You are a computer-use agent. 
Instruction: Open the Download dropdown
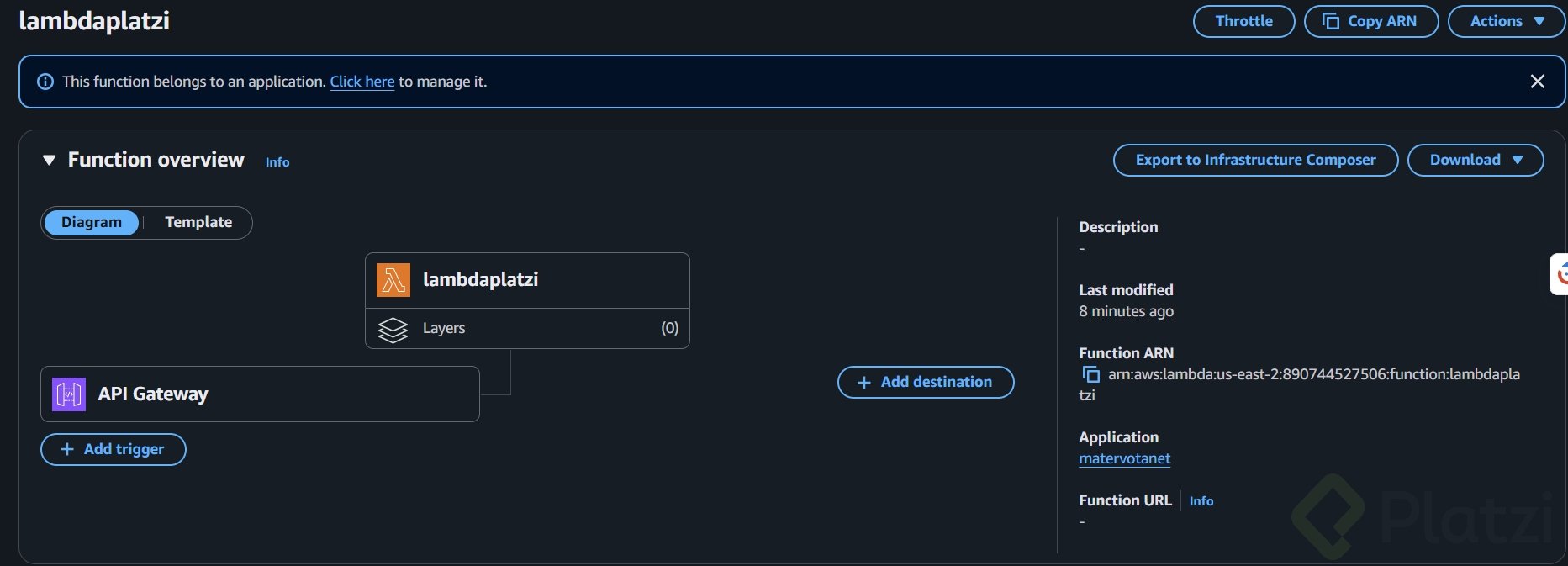pos(1475,161)
